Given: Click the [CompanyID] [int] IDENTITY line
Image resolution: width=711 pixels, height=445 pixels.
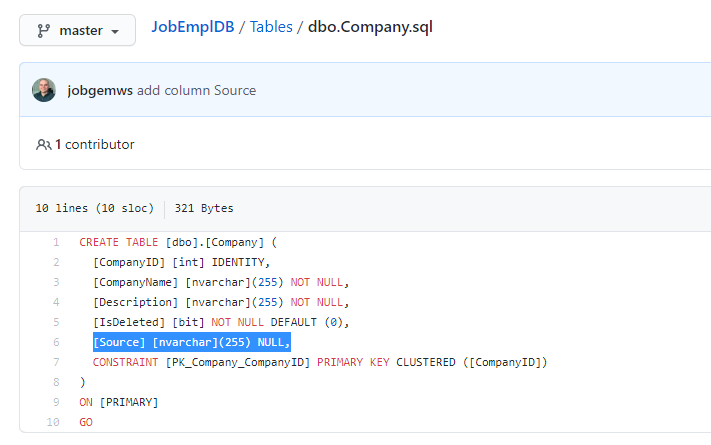Looking at the screenshot, I should pyautogui.click(x=181, y=262).
